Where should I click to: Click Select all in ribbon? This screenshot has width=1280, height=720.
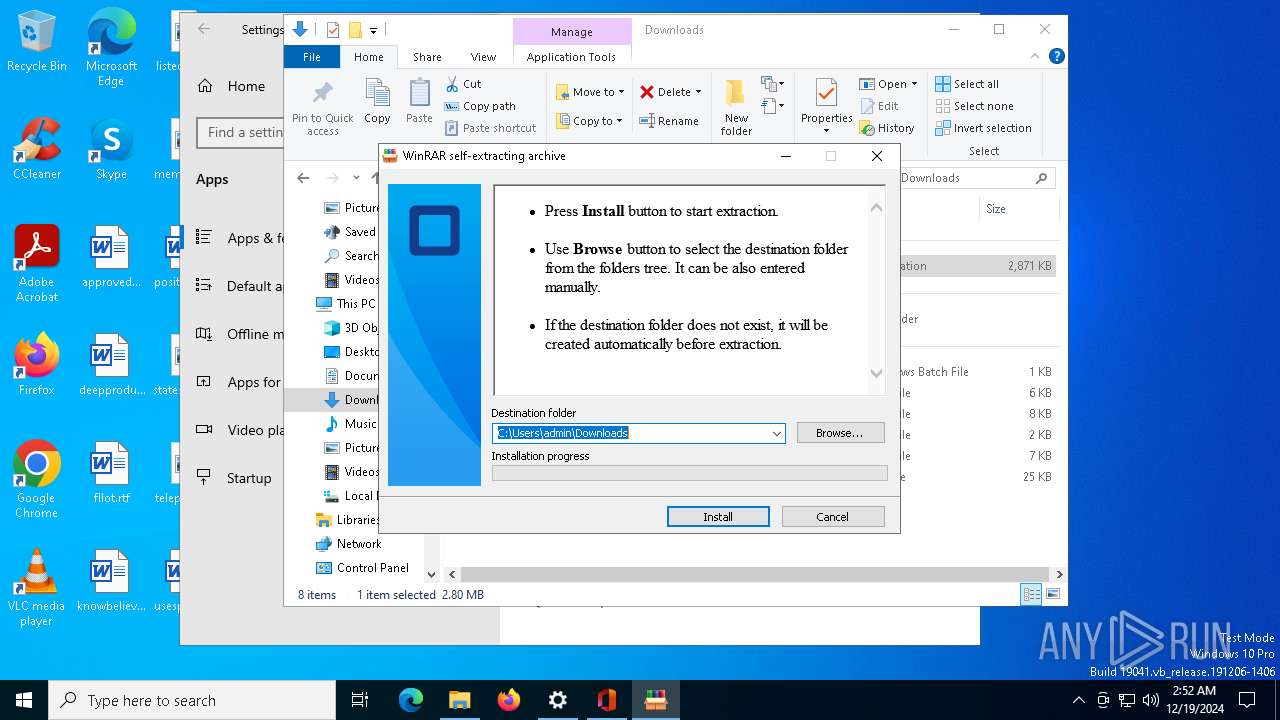pos(967,84)
